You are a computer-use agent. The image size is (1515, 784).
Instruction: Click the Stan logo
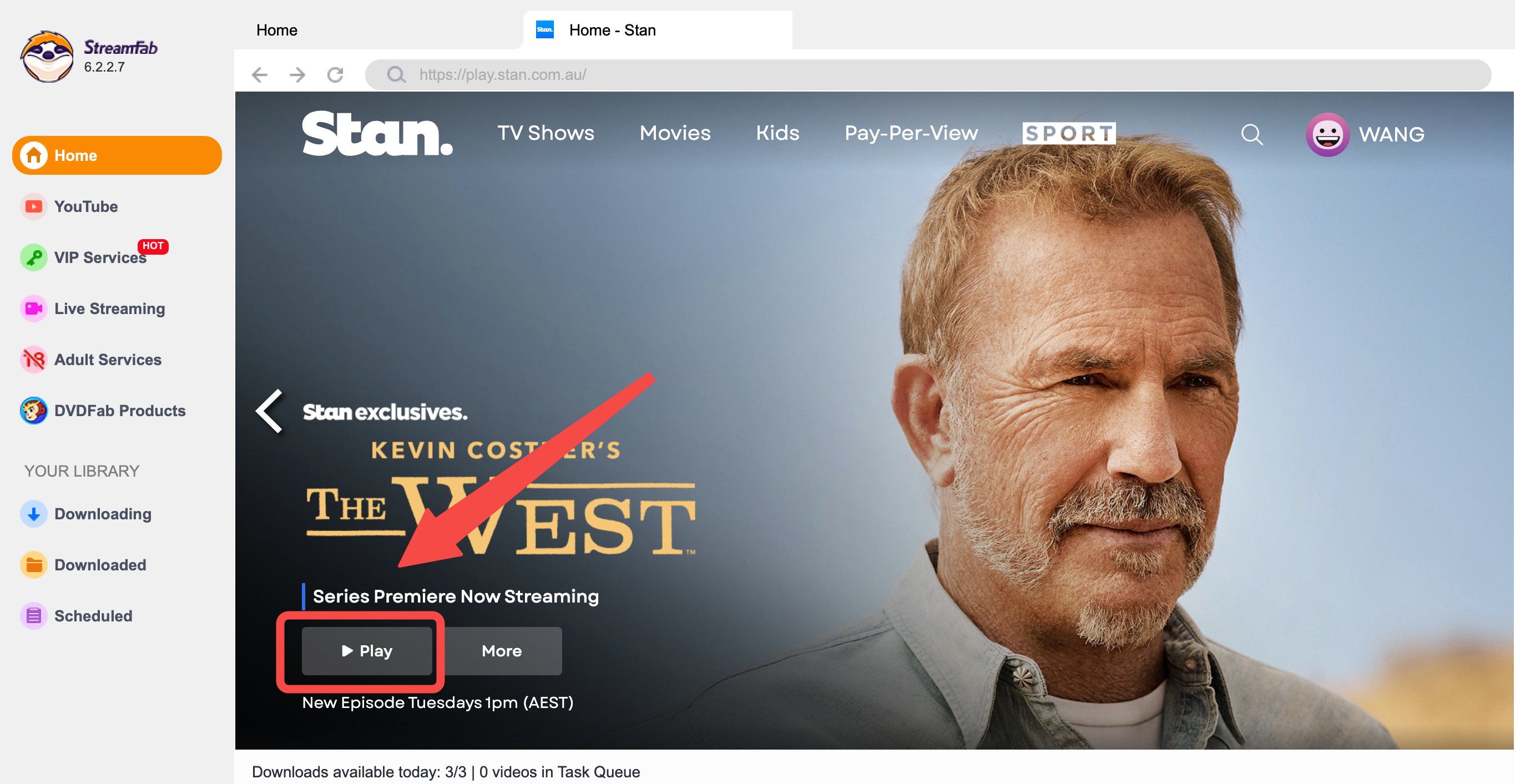pos(377,134)
